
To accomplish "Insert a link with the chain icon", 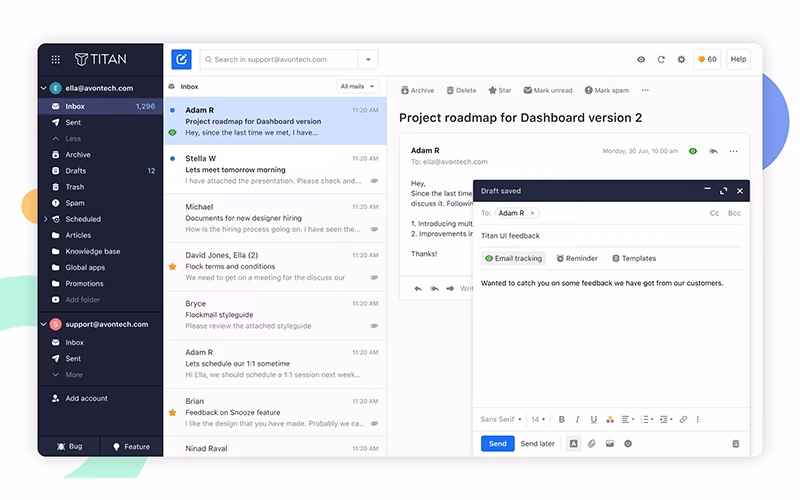I will (683, 419).
